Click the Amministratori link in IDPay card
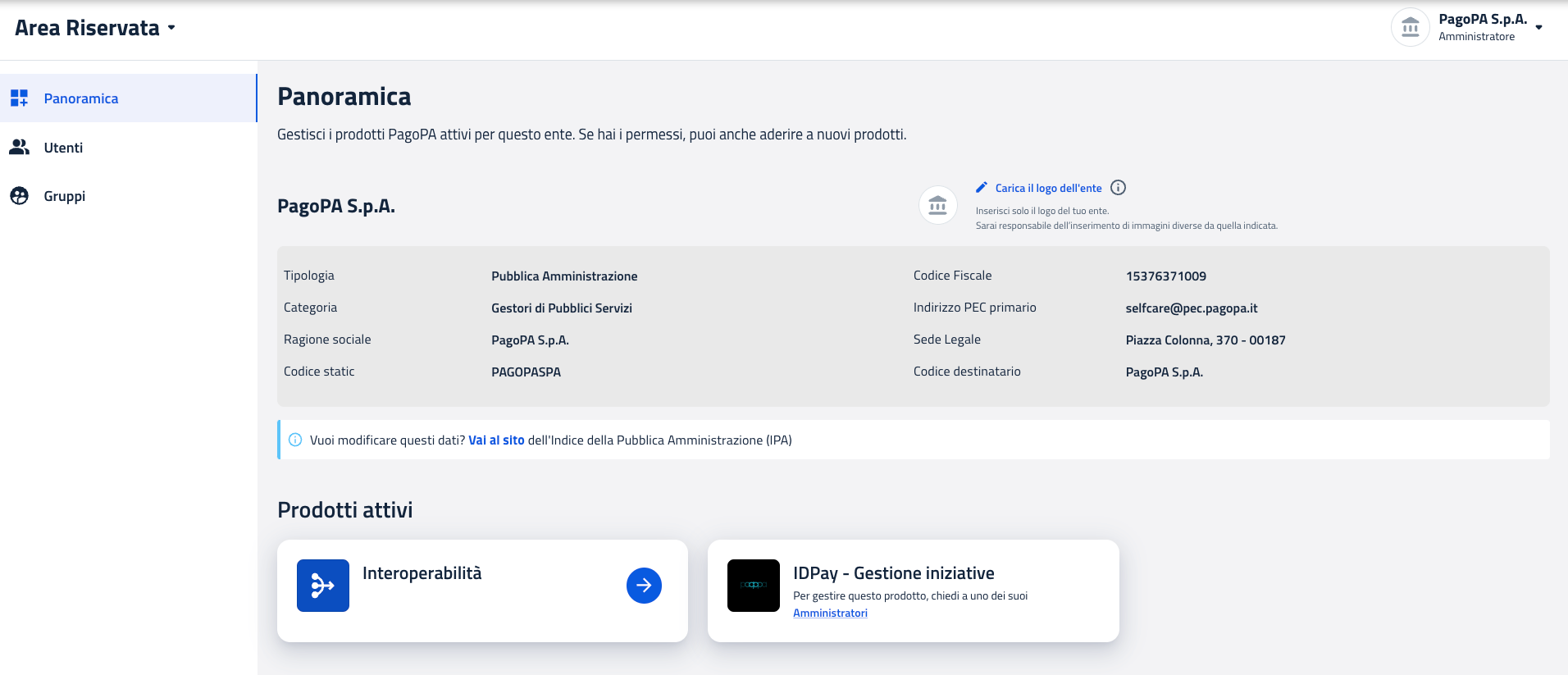Screen dimensions: 1568x675 [830, 613]
